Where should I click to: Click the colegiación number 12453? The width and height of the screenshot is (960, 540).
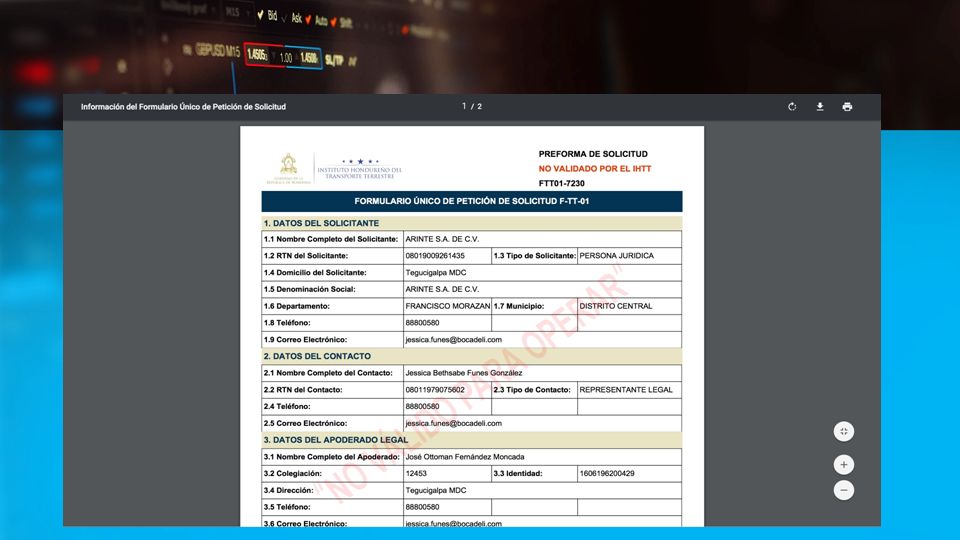[416, 474]
